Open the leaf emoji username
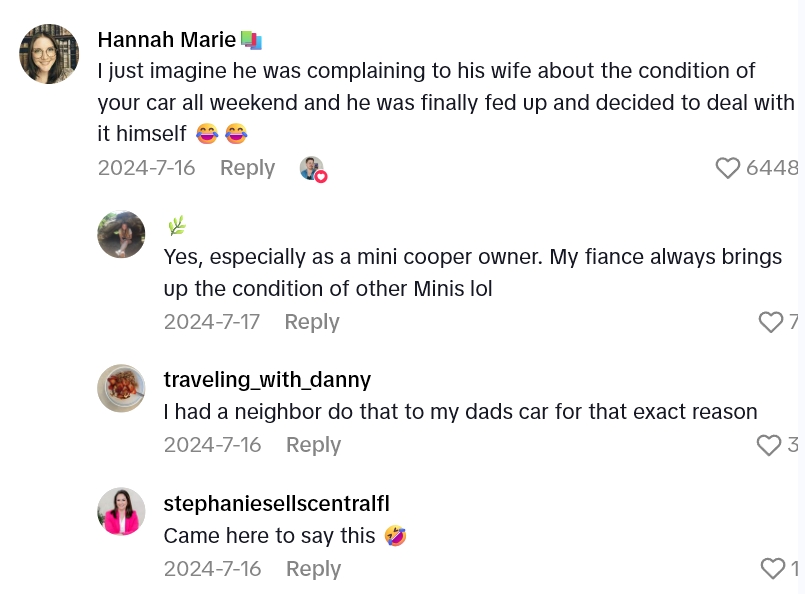Screen dimensions: 805x594 point(176,226)
